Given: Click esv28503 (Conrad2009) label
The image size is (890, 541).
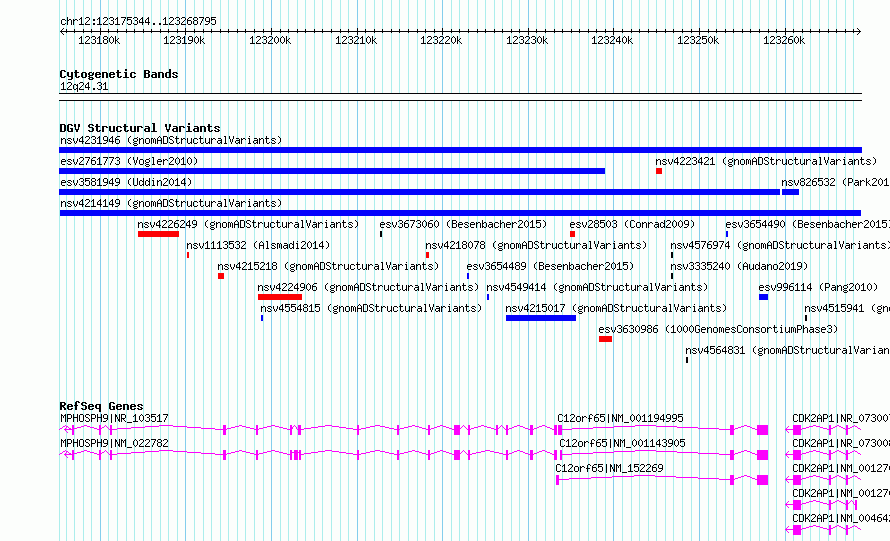Looking at the screenshot, I should [632, 224].
